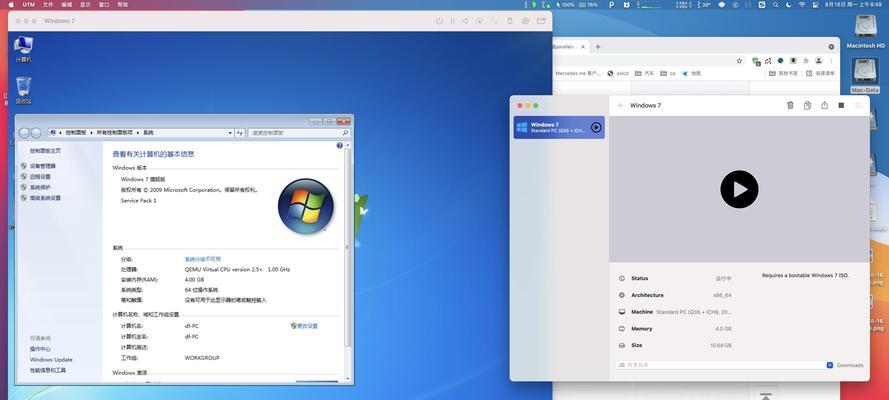Image resolution: width=889 pixels, height=400 pixels.
Task: Open the 其他书签 bookmarks folder in Chrome
Action: point(784,74)
